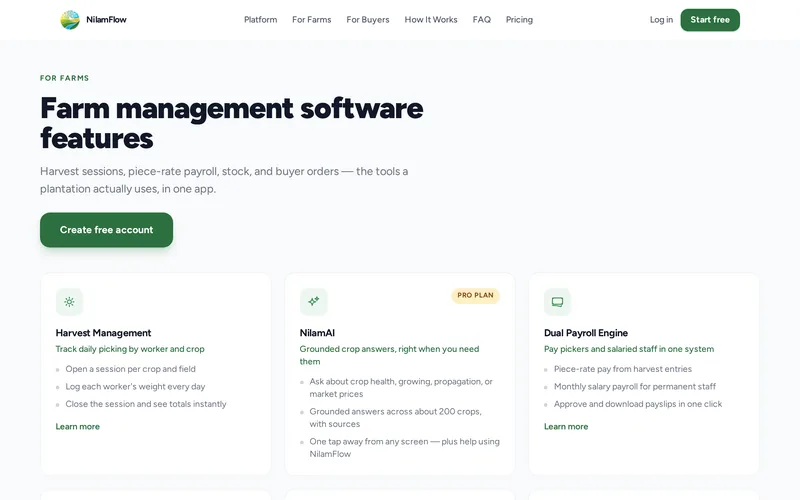Click 'Approve and download payslips in one click'
The image size is (800, 500).
coord(638,404)
